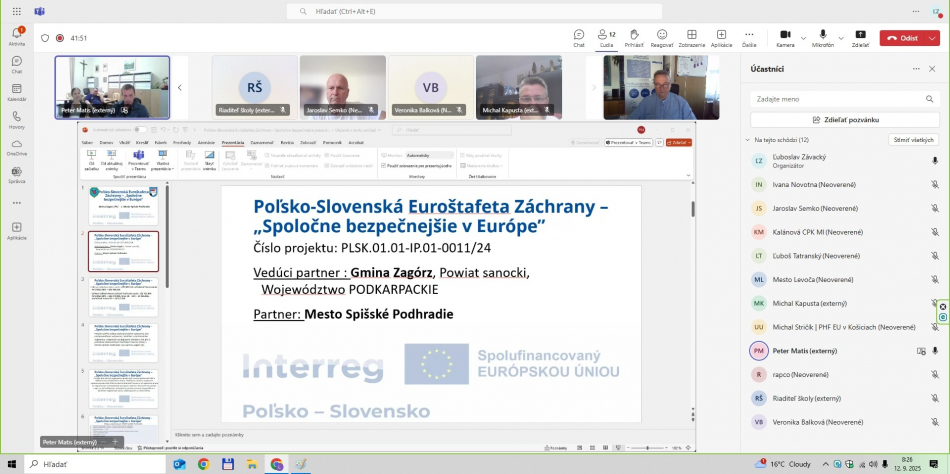Open the Reagovať reactions icon

[x=662, y=37]
